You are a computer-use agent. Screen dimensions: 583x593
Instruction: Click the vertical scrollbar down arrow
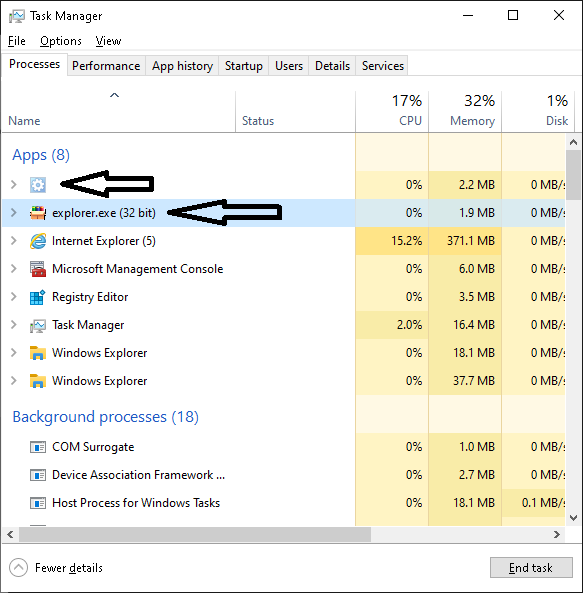point(573,518)
